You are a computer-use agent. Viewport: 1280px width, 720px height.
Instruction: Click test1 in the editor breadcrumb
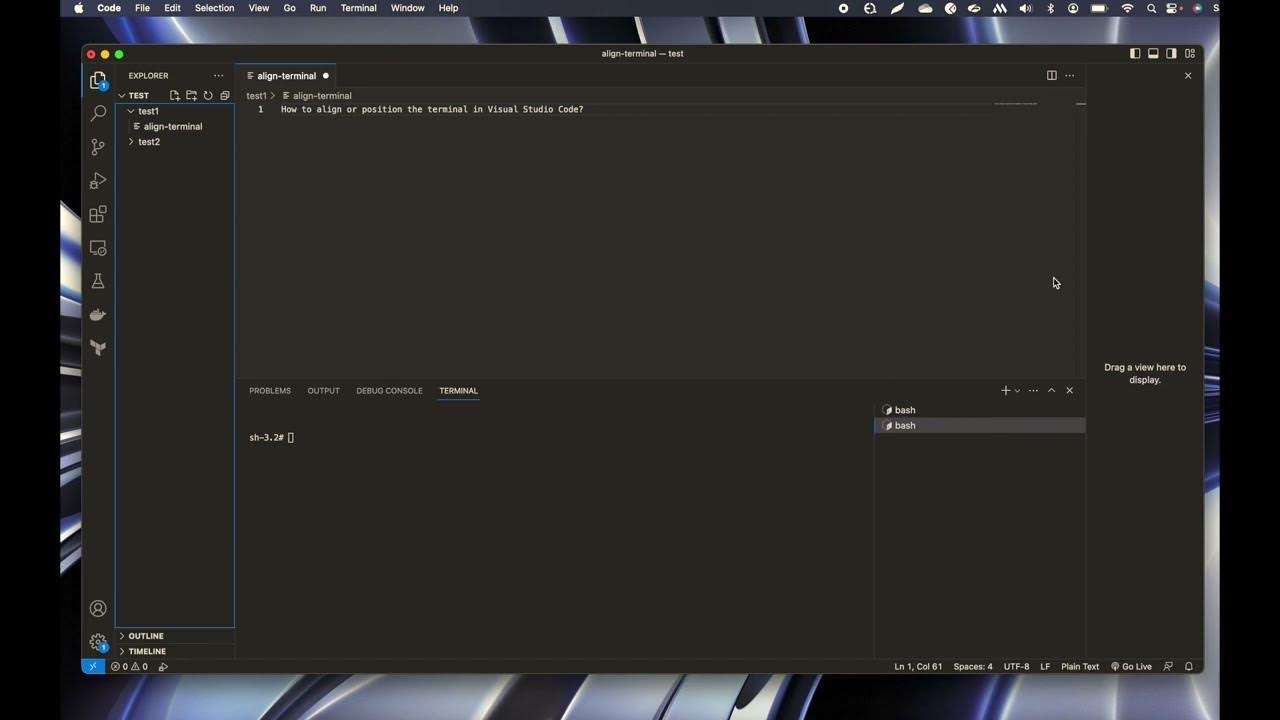257,96
